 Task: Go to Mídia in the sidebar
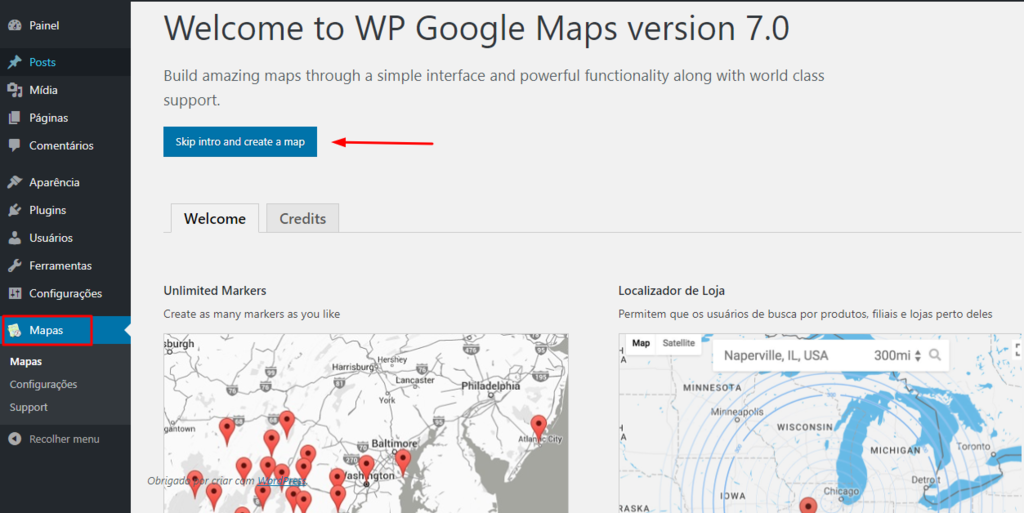click(x=65, y=90)
